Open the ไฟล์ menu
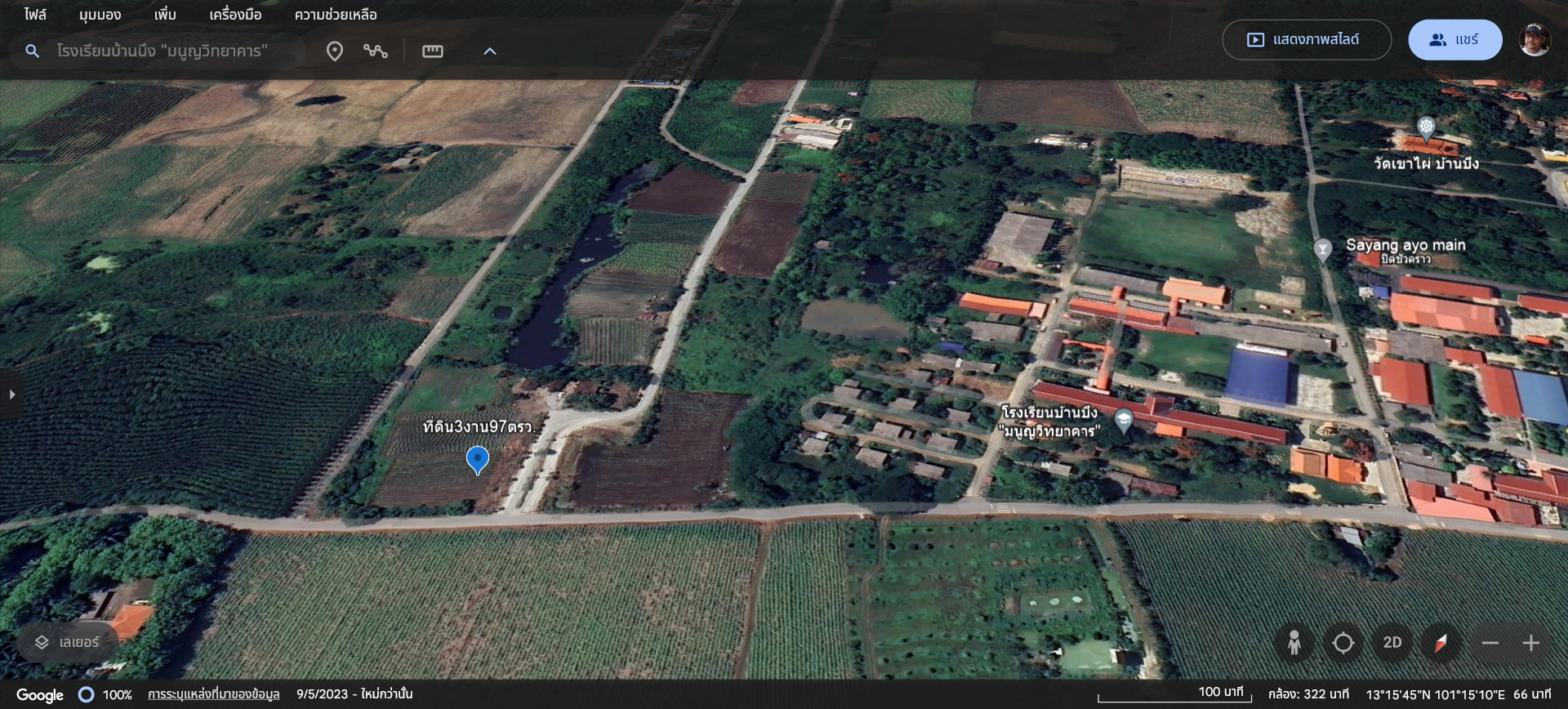The width and height of the screenshot is (1568, 709). pos(35,15)
